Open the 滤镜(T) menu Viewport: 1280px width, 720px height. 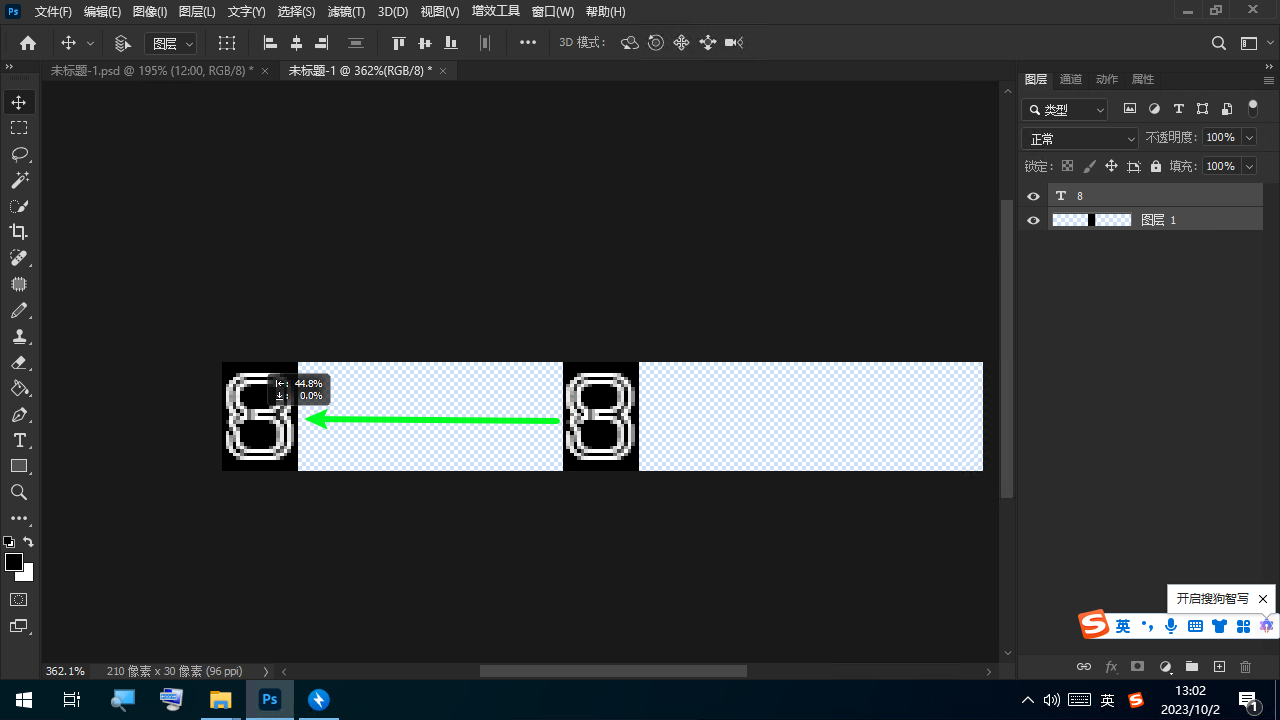[346, 12]
